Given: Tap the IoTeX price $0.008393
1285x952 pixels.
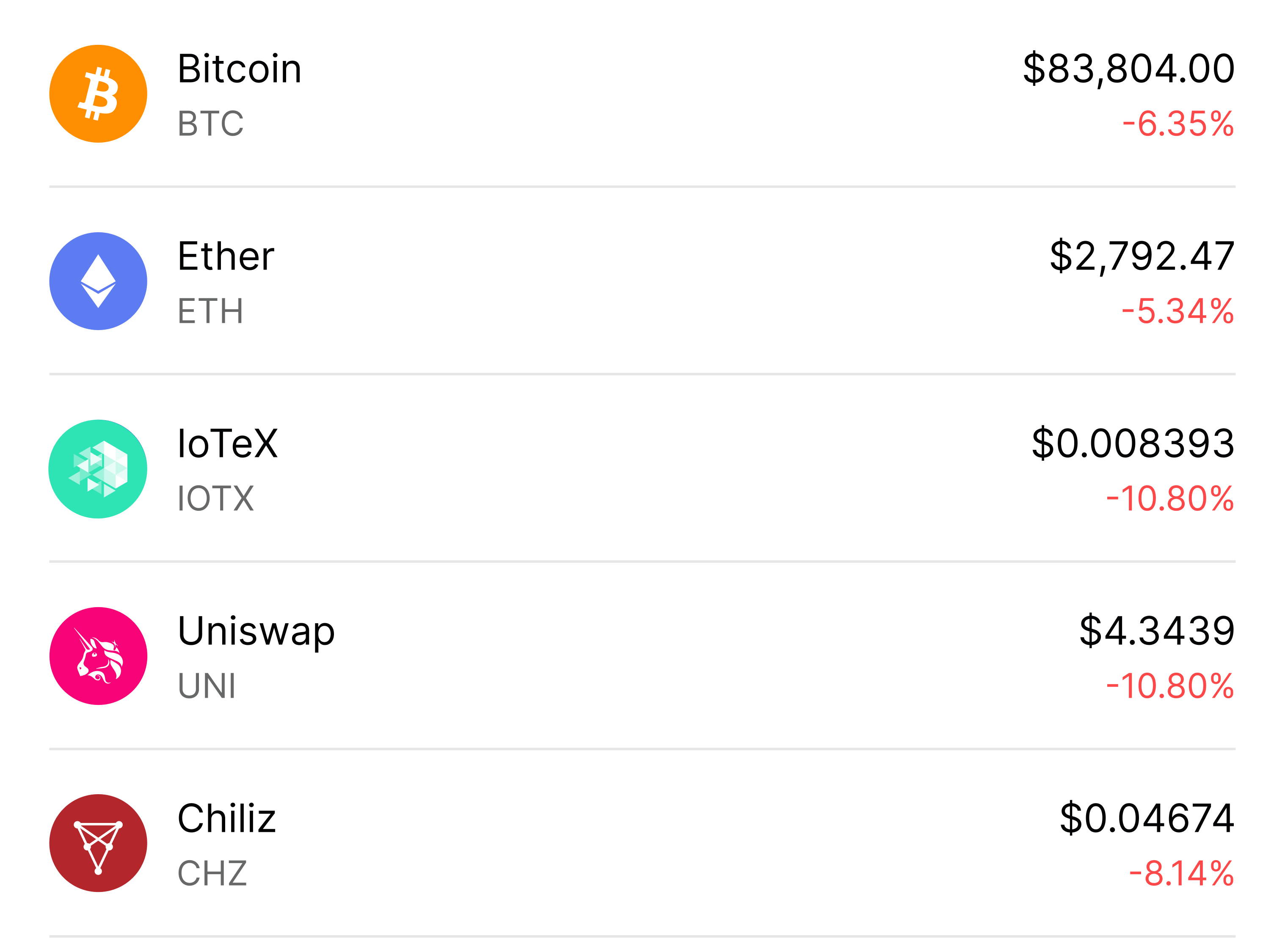Looking at the screenshot, I should click(x=1133, y=443).
